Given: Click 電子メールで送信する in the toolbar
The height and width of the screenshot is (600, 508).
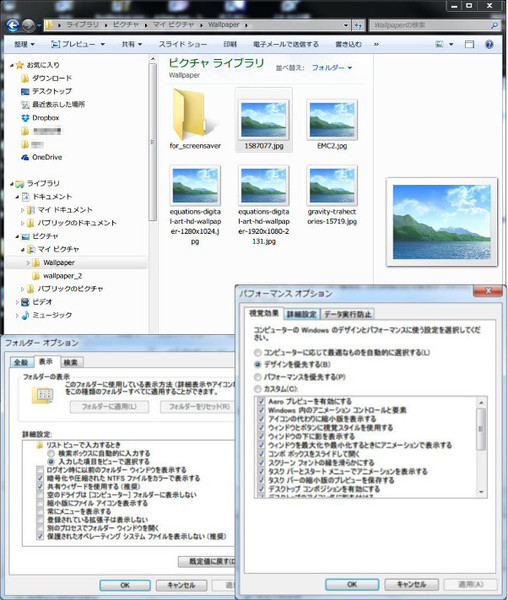Looking at the screenshot, I should click(x=286, y=44).
